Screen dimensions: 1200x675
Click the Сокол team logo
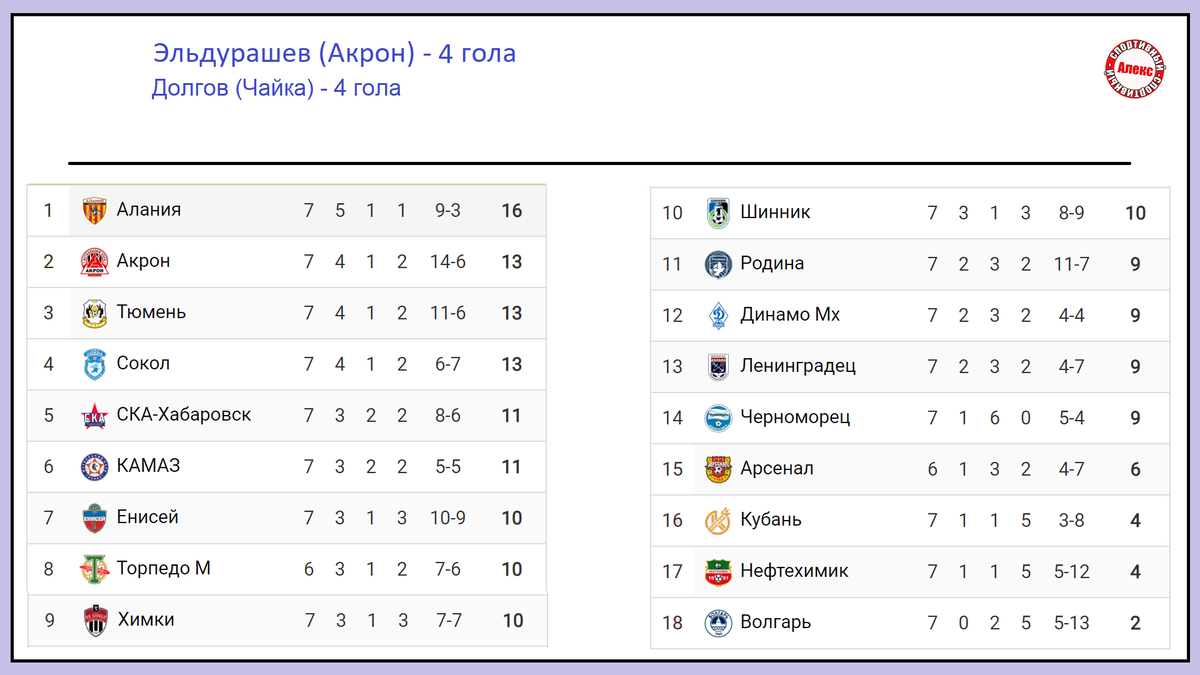pyautogui.click(x=94, y=364)
